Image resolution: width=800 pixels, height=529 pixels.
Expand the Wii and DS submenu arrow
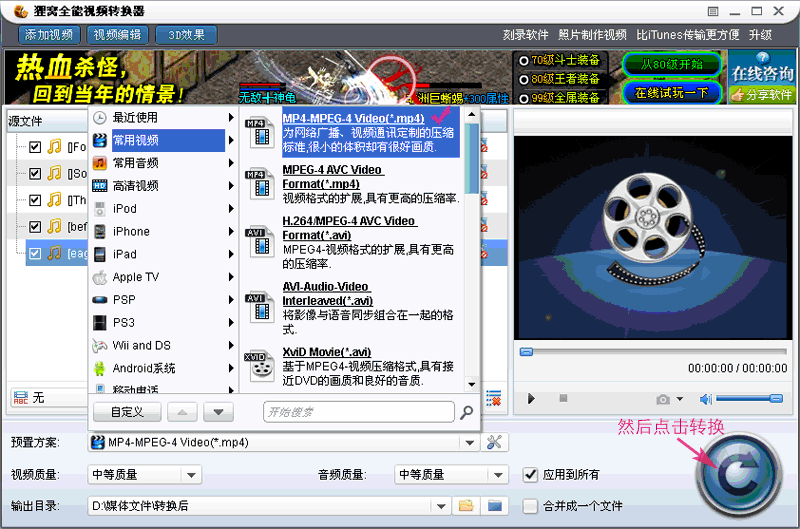pos(231,345)
